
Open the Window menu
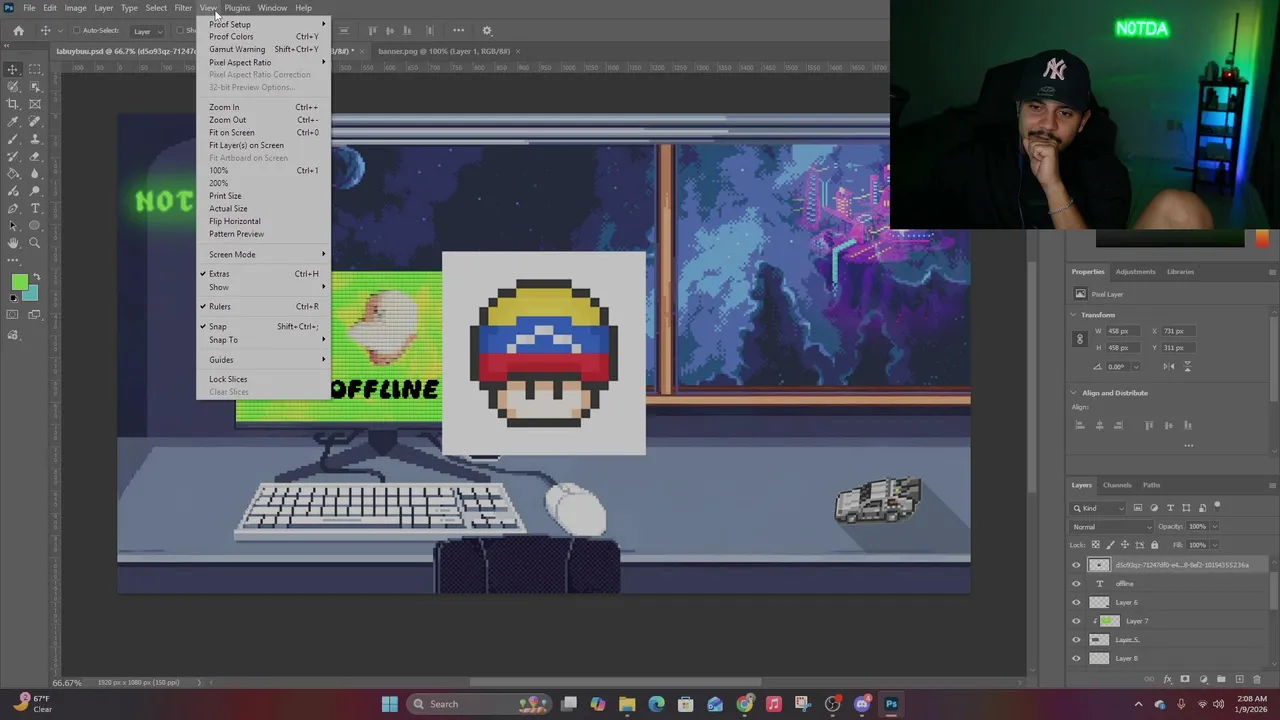point(272,8)
